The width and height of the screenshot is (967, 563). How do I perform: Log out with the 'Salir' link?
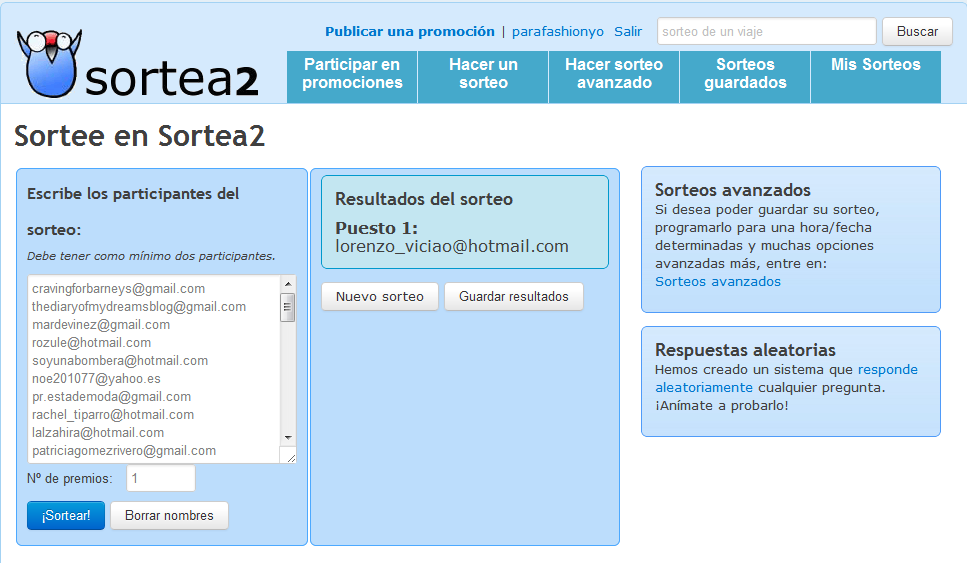click(x=628, y=31)
